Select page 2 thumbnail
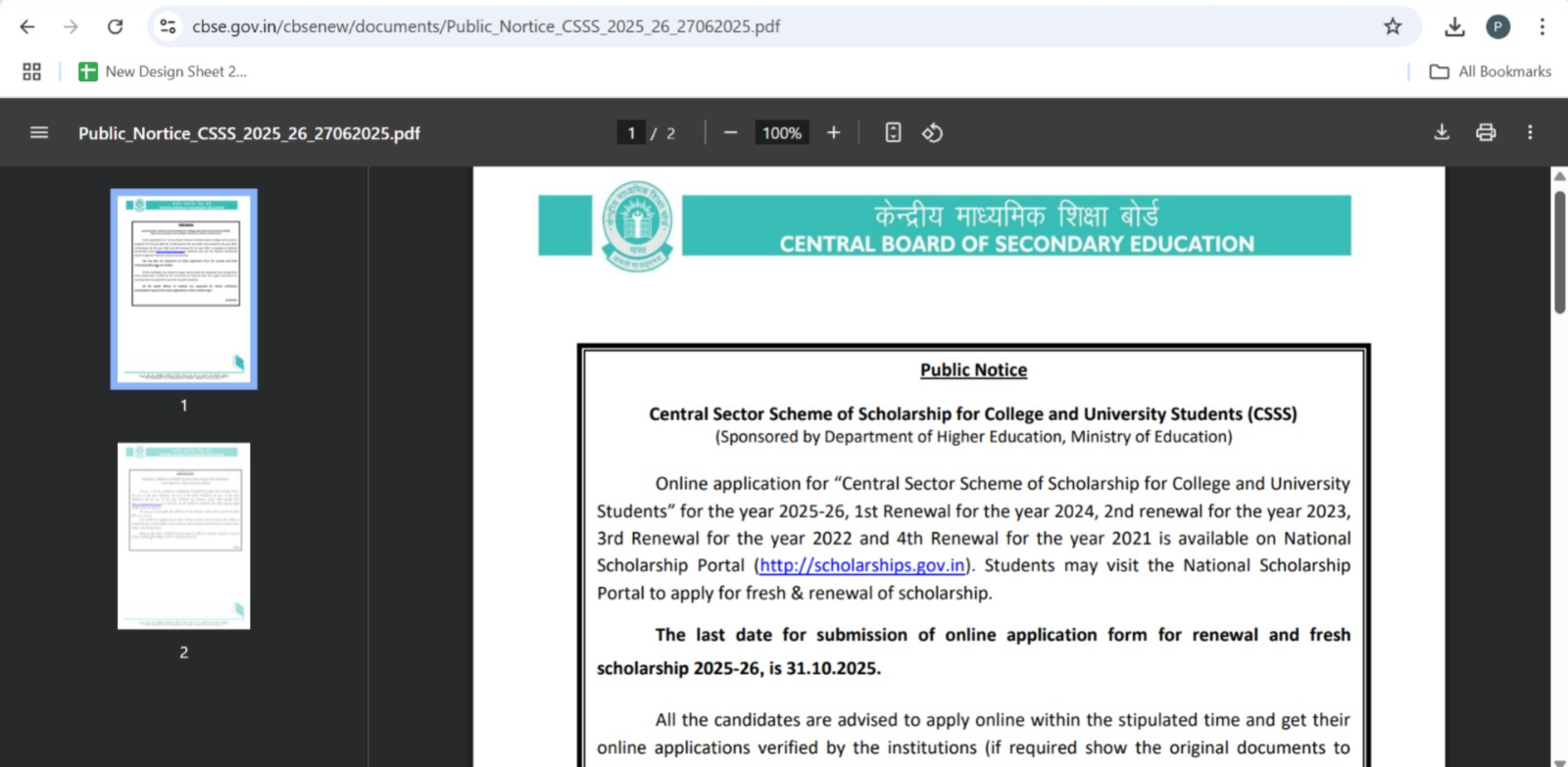Image resolution: width=1568 pixels, height=767 pixels. (x=184, y=536)
